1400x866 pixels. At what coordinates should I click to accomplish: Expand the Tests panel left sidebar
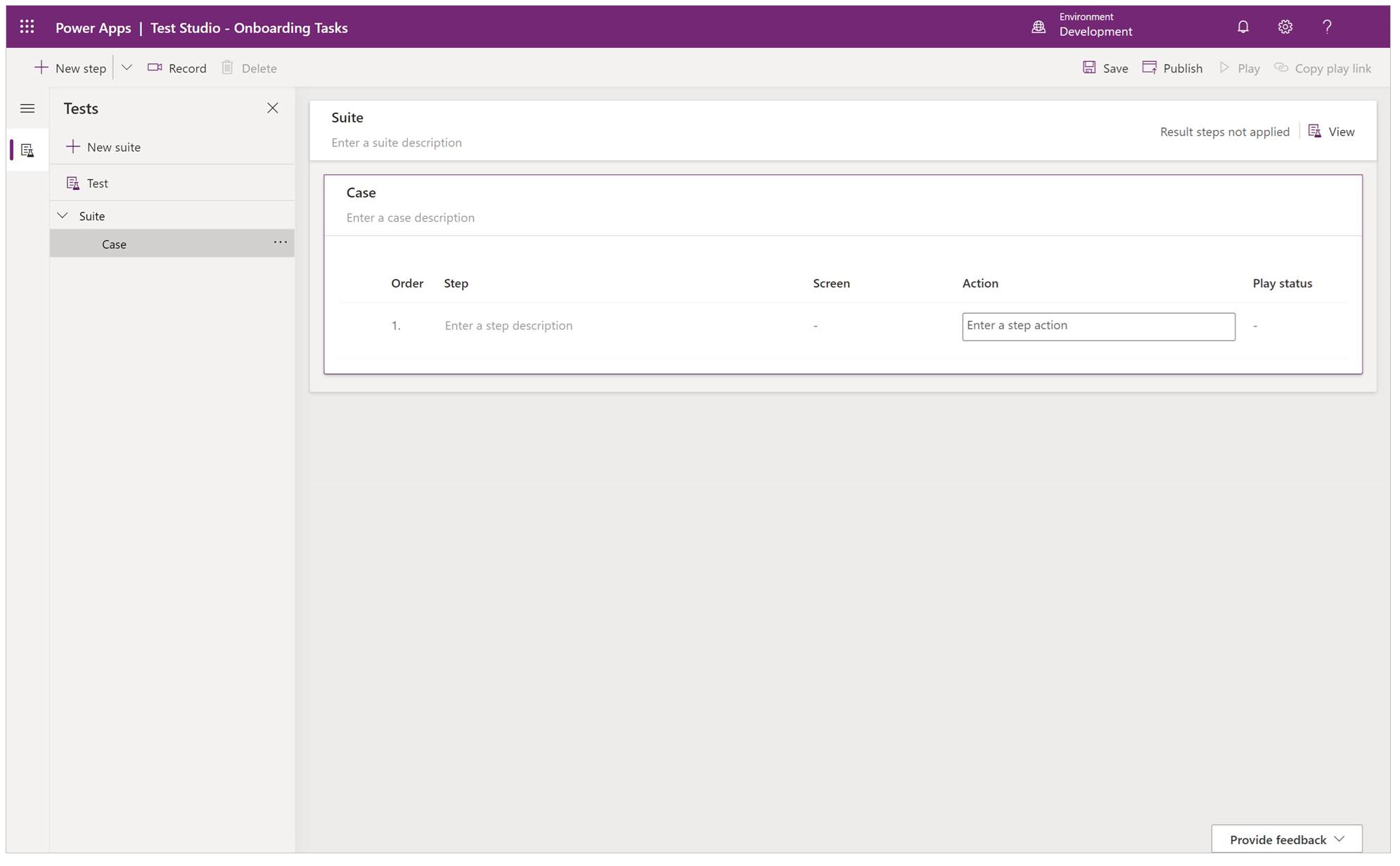pos(27,107)
